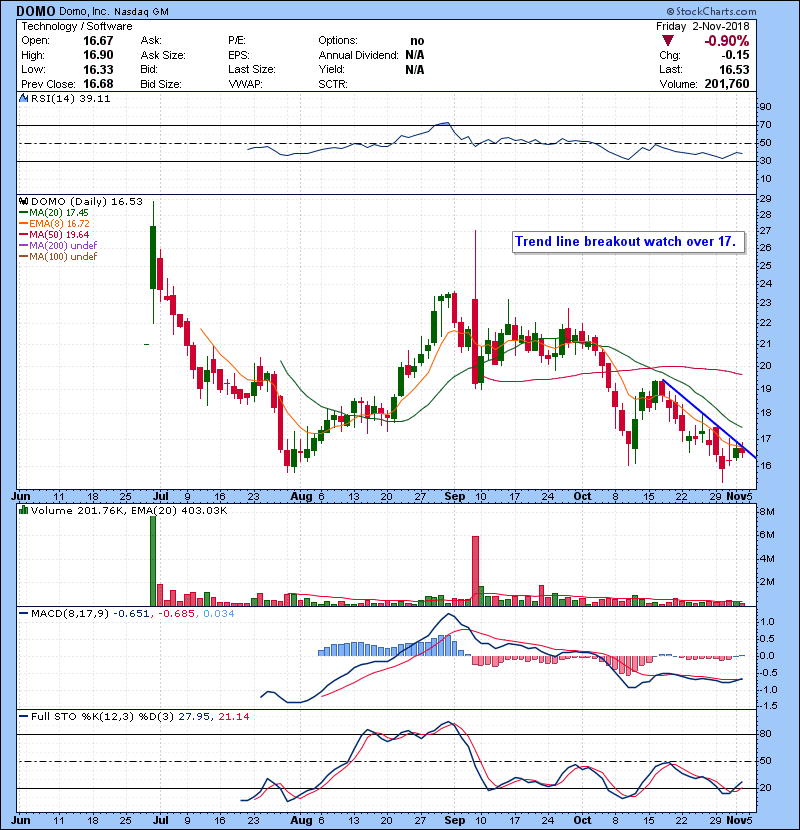Click the Jul label on the price chart axis

[x=160, y=497]
